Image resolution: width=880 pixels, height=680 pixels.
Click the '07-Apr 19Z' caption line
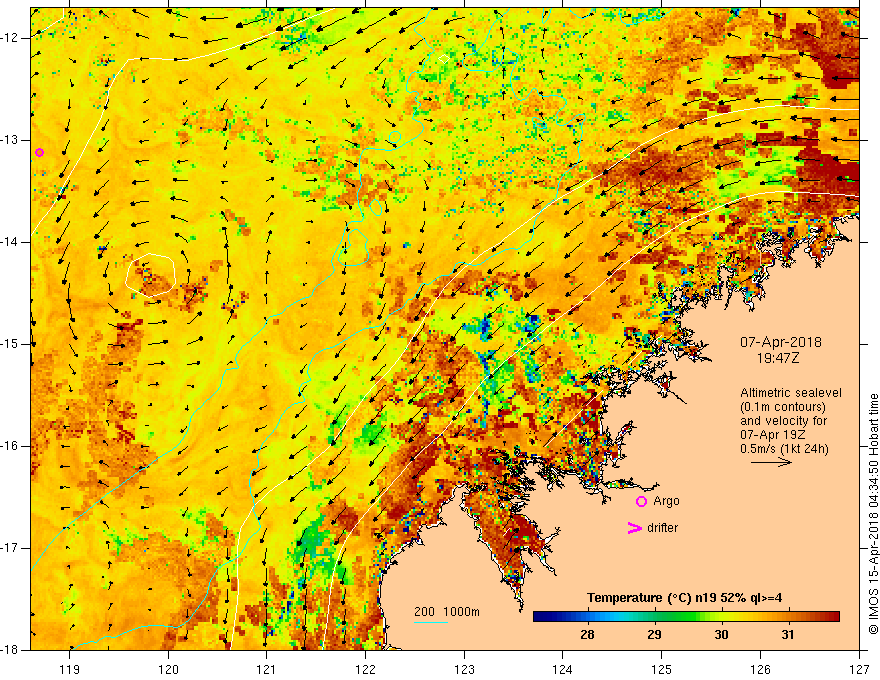click(770, 435)
